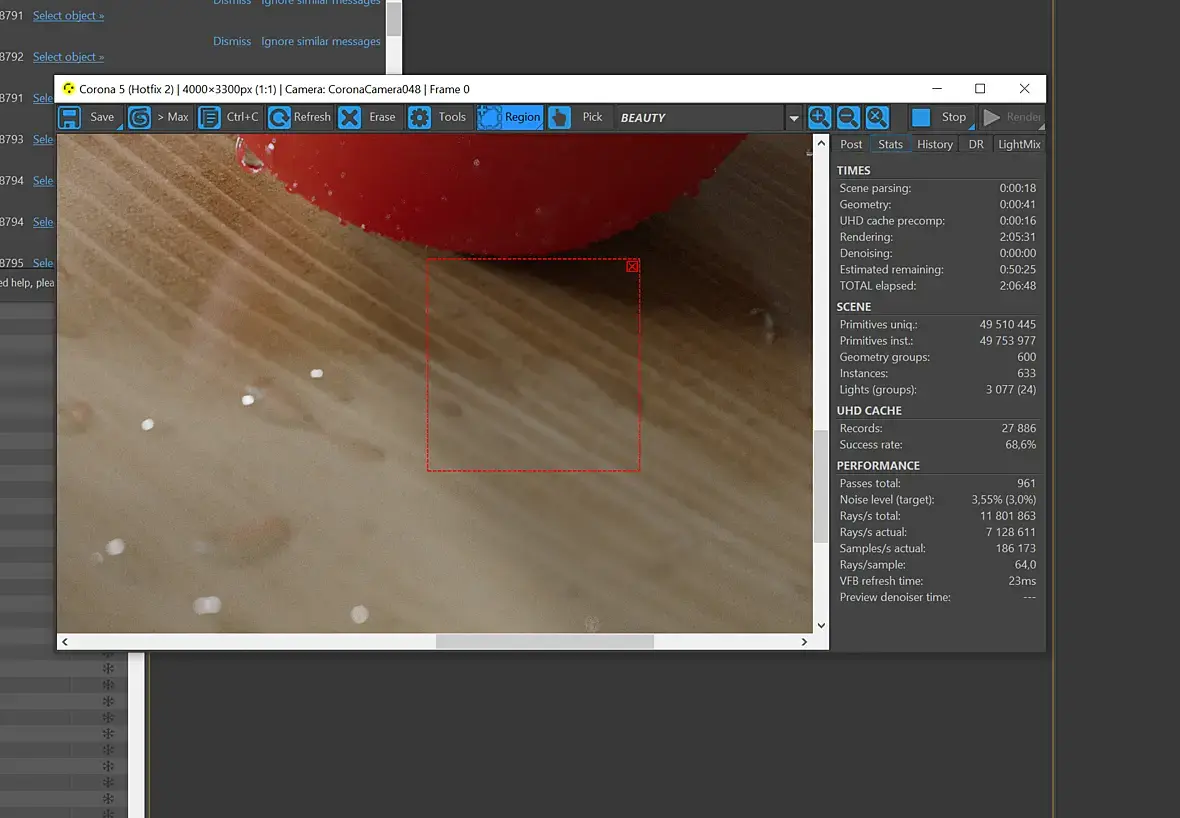Click Dismiss link beside message 8792
This screenshot has height=818, width=1180.
coord(232,41)
